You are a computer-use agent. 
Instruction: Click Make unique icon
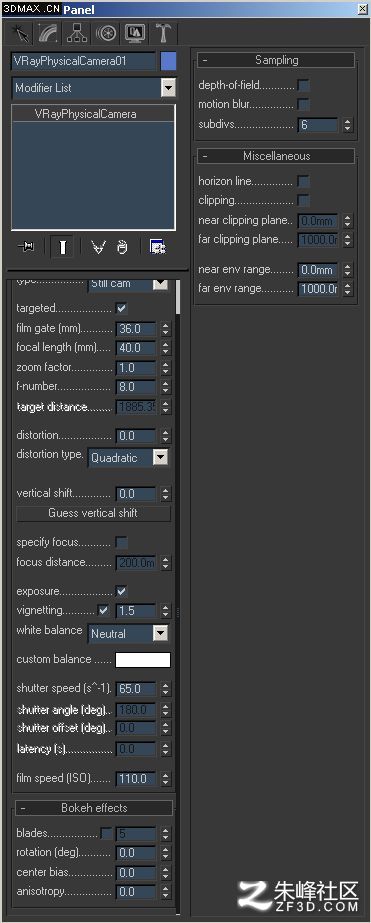pyautogui.click(x=98, y=247)
